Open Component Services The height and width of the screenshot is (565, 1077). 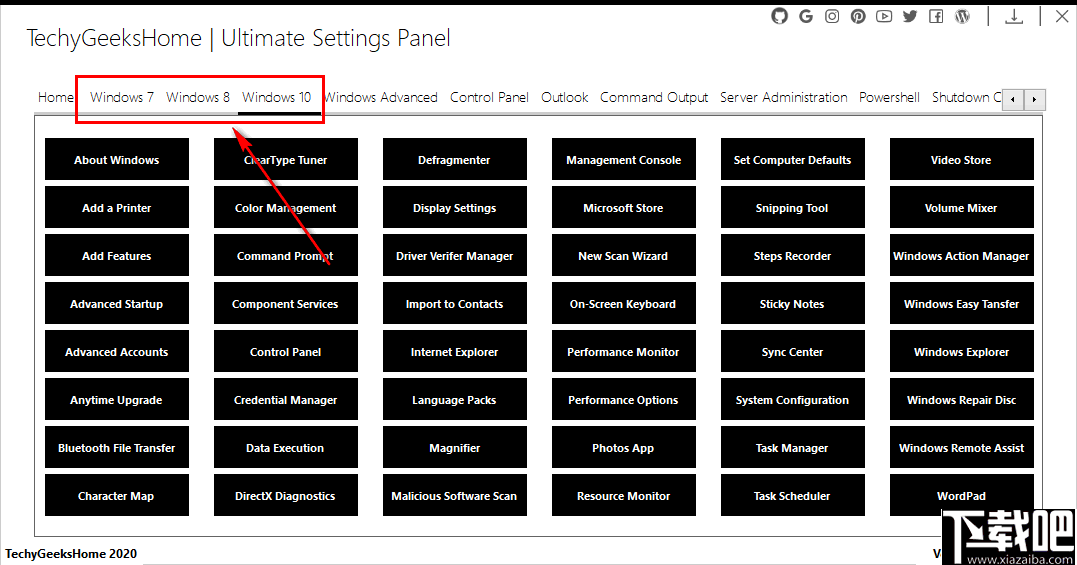coord(286,303)
